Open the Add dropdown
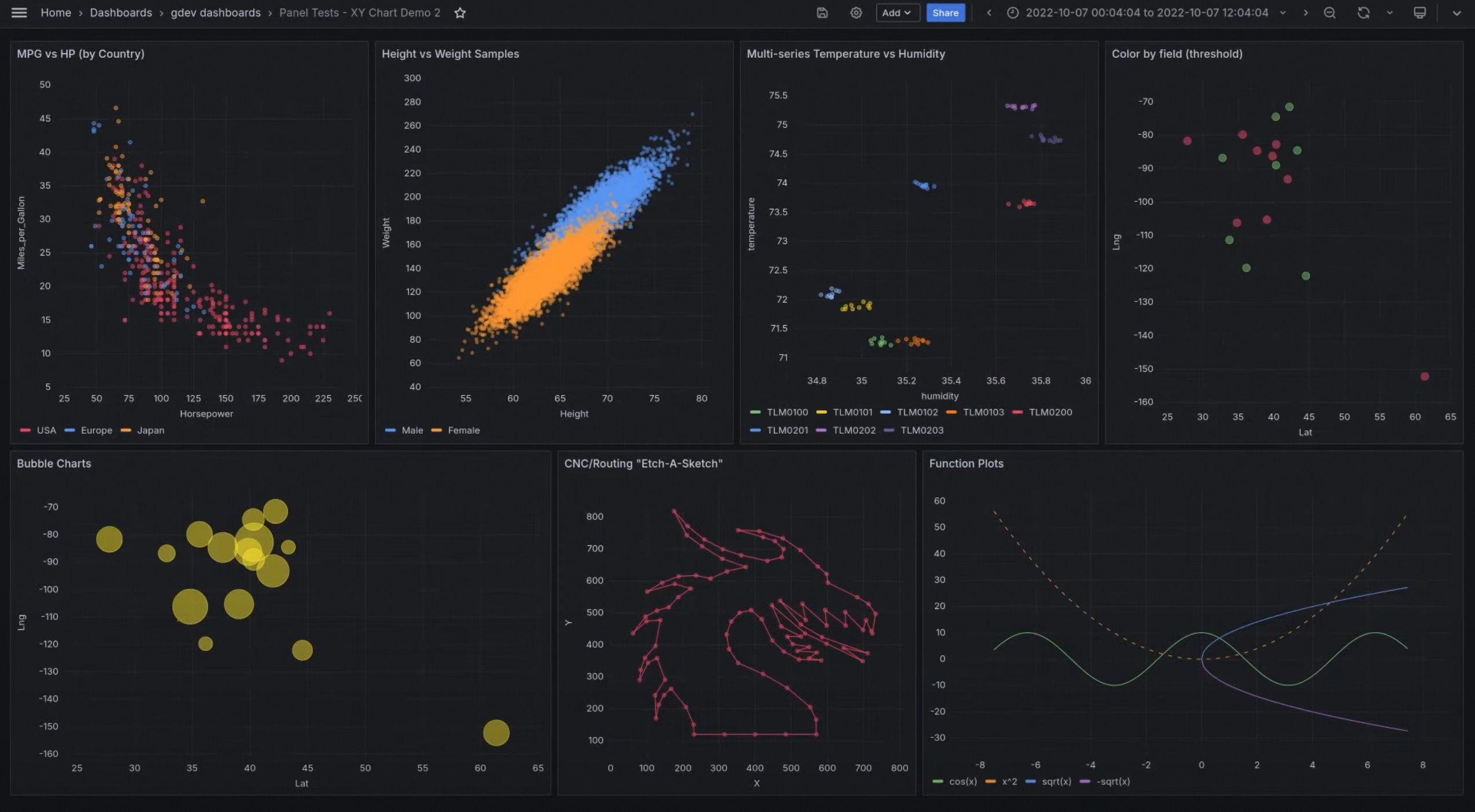This screenshot has width=1475, height=812. tap(897, 13)
